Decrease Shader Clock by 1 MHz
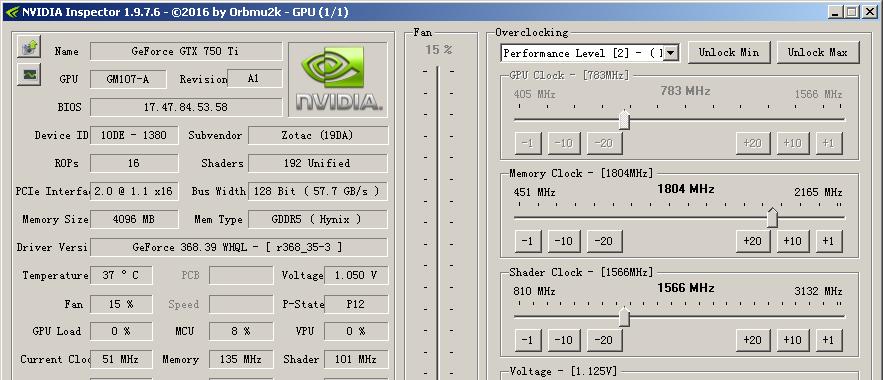883x380 pixels. coord(528,340)
